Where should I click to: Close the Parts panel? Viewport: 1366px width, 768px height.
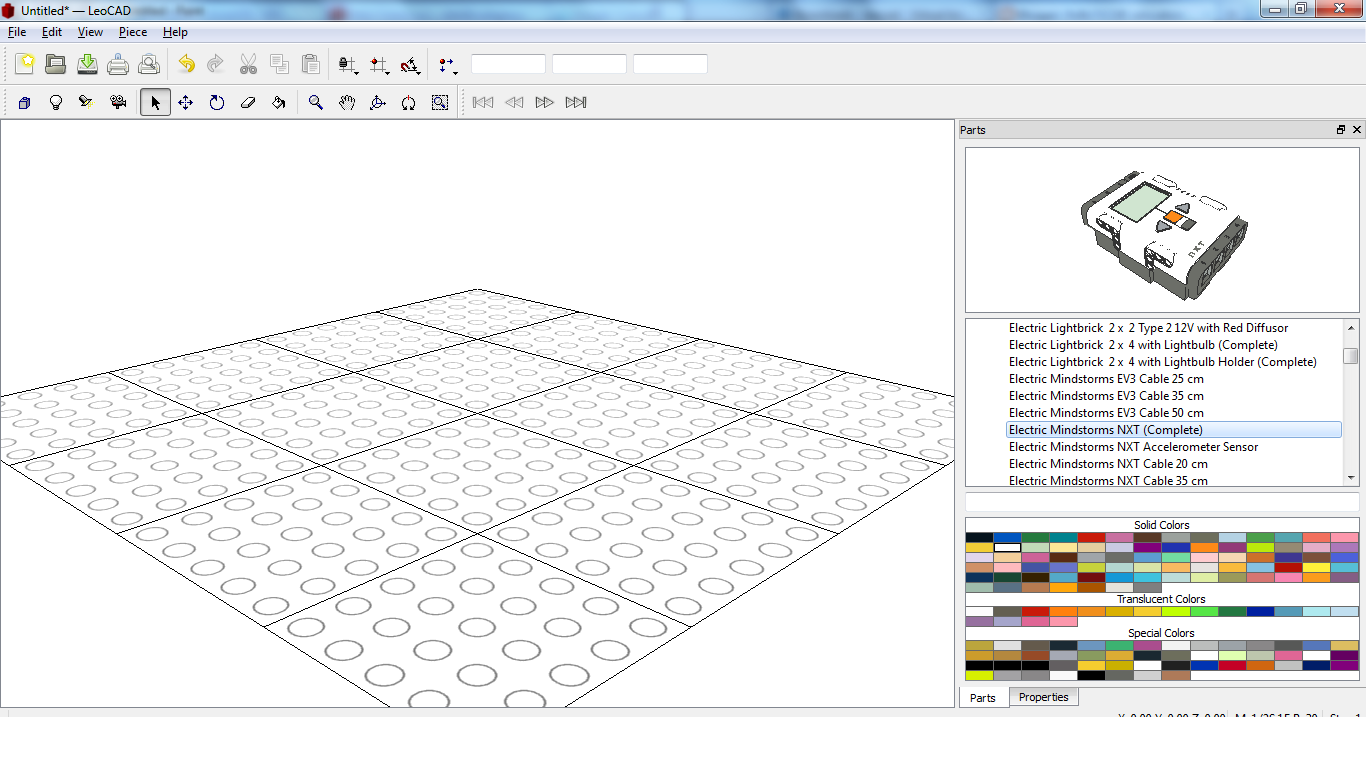[x=1357, y=130]
